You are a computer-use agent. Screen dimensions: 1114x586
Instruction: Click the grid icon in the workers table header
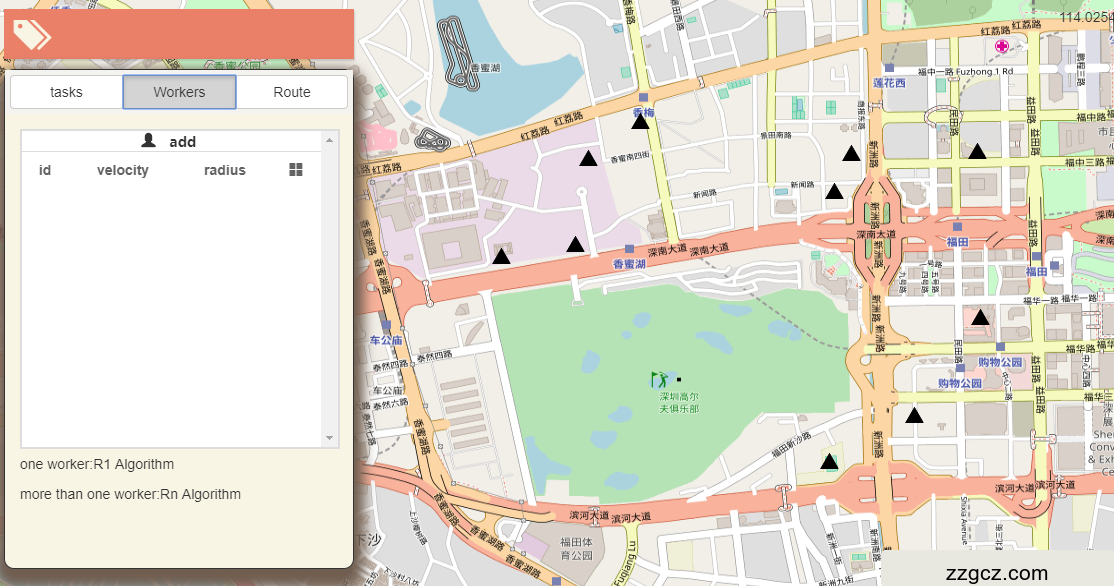295,170
